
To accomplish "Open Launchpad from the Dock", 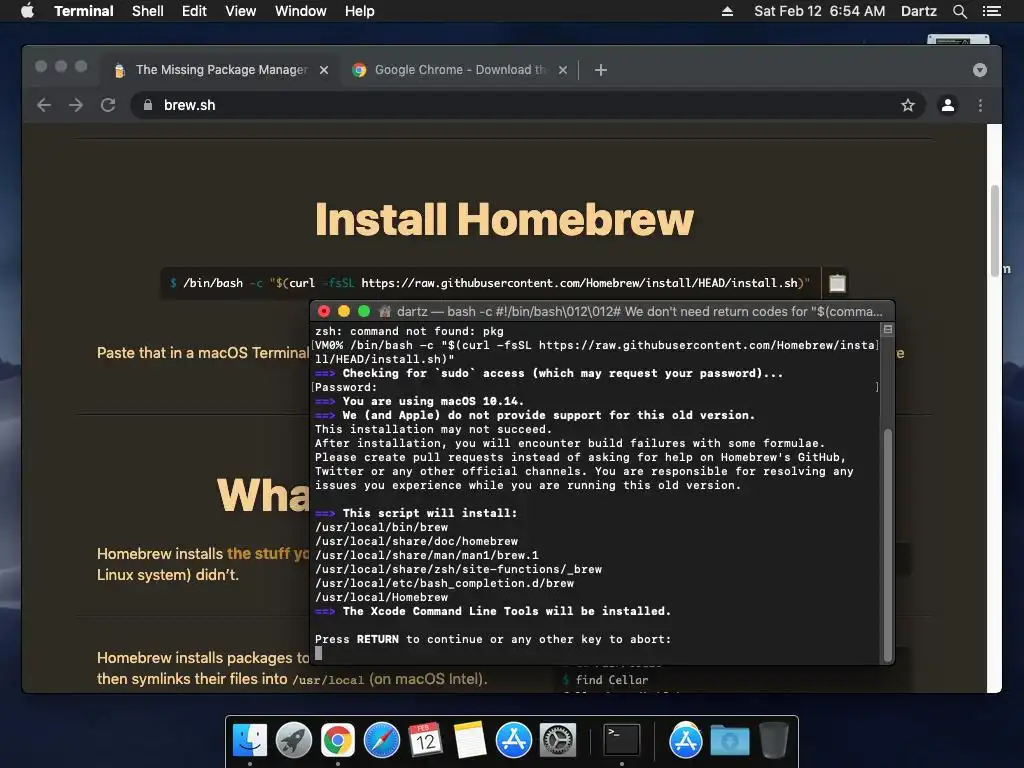I will coord(294,740).
